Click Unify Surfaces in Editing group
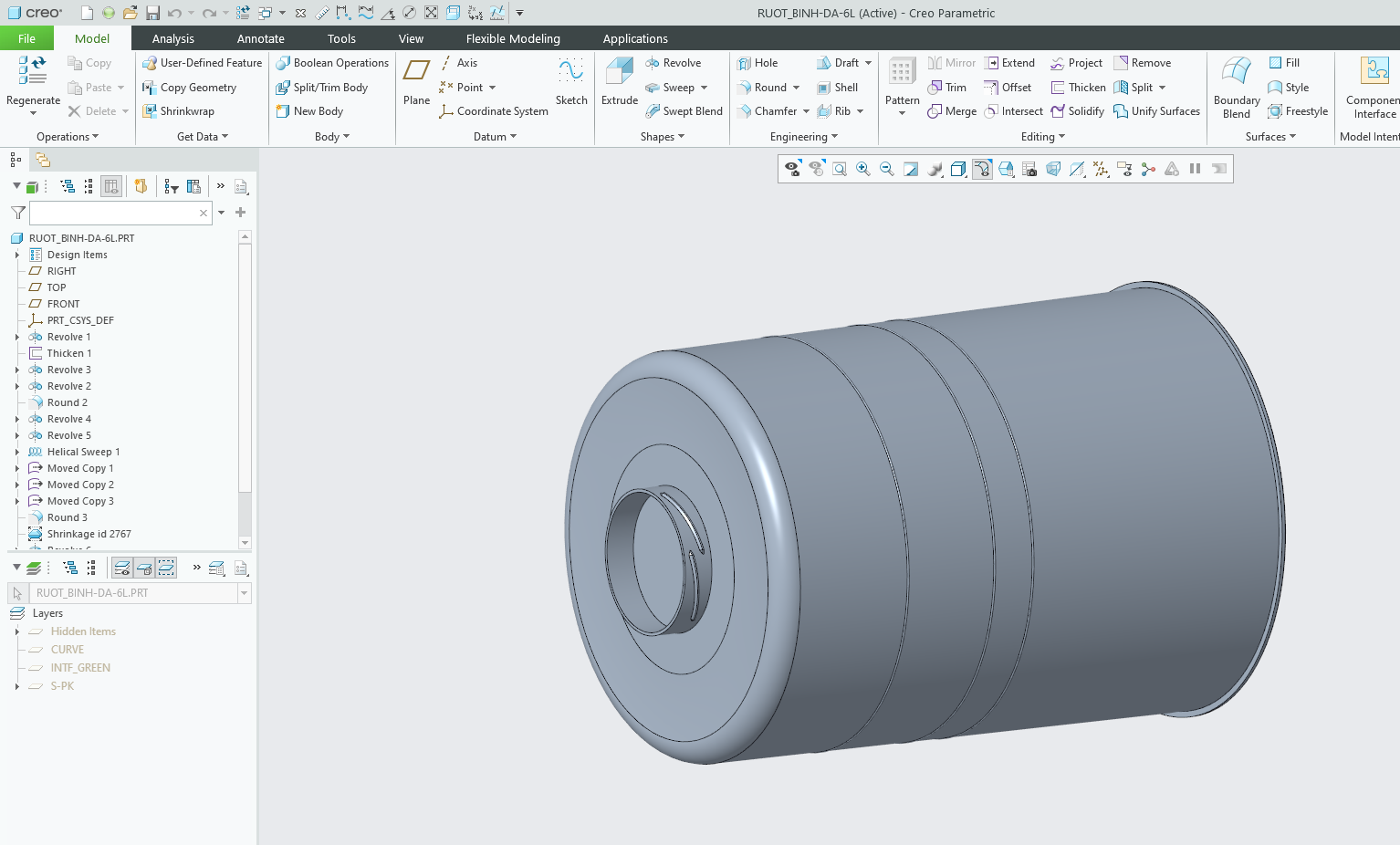1400x845 pixels. coord(1156,111)
